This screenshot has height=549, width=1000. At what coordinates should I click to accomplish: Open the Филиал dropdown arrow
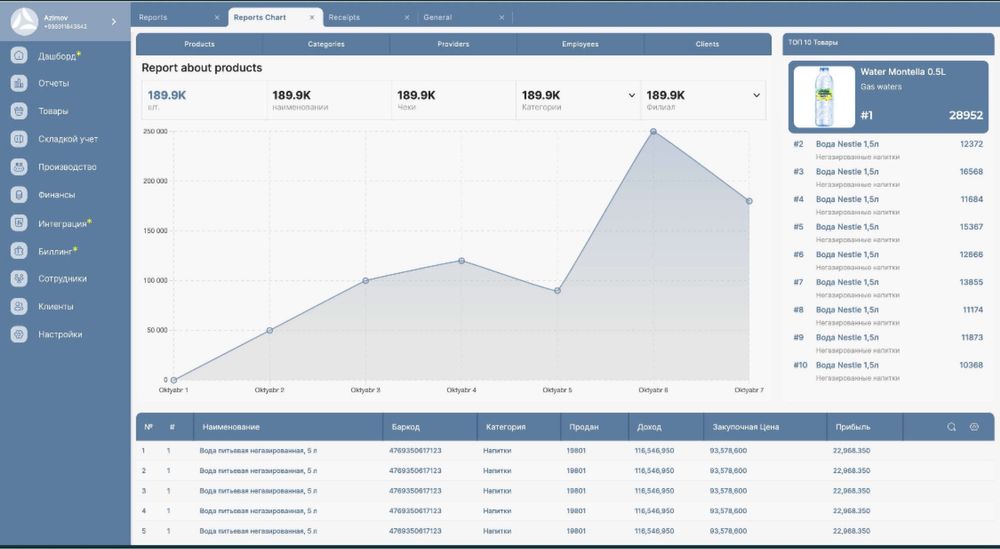pos(756,96)
